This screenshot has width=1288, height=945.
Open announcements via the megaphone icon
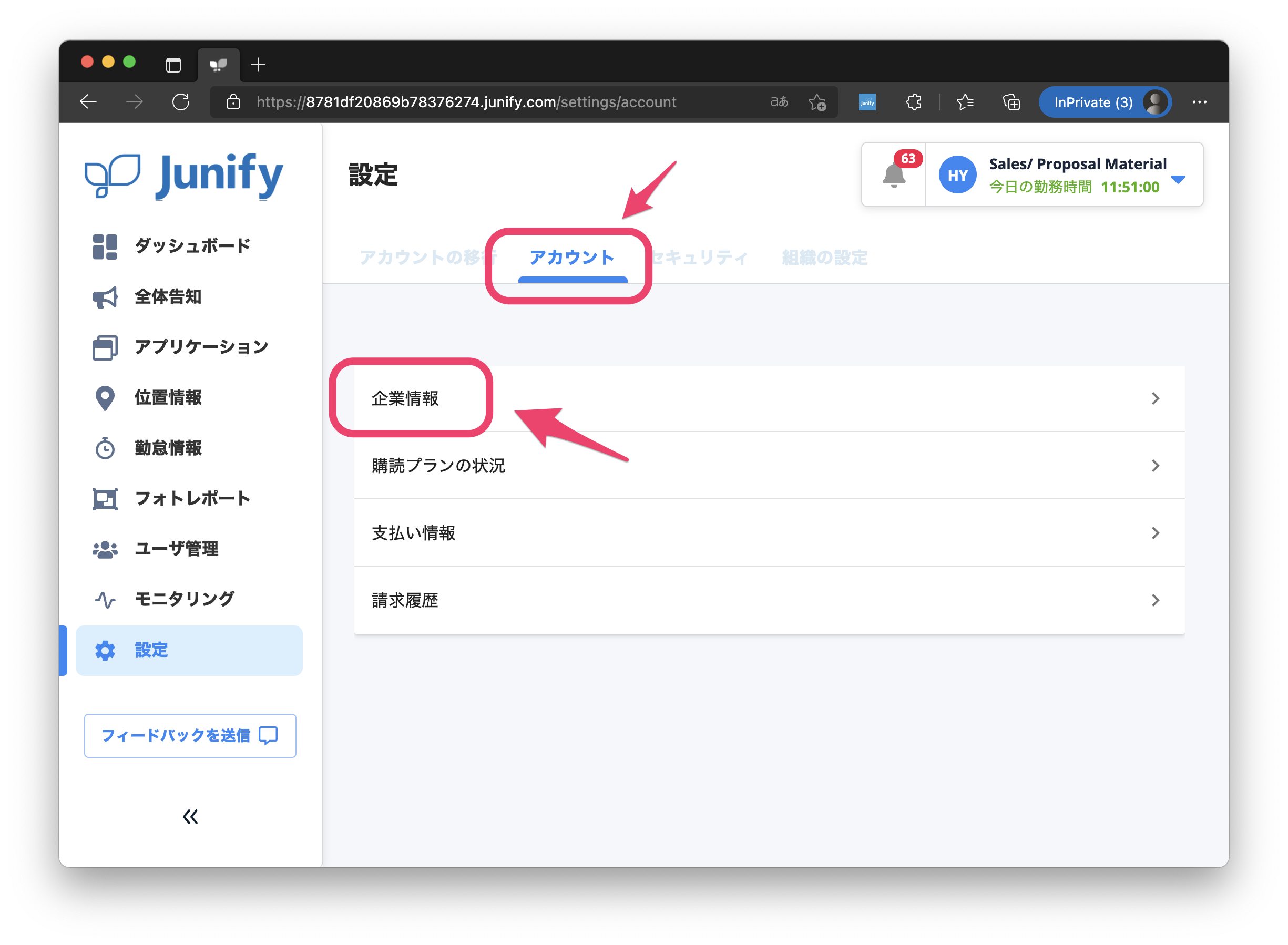(105, 297)
